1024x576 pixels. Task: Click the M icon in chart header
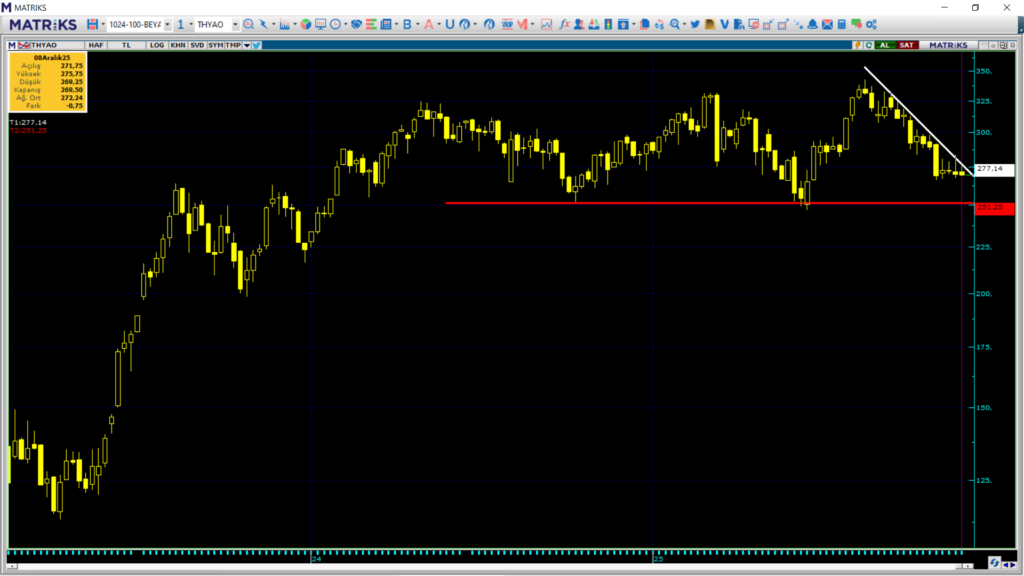coord(12,45)
